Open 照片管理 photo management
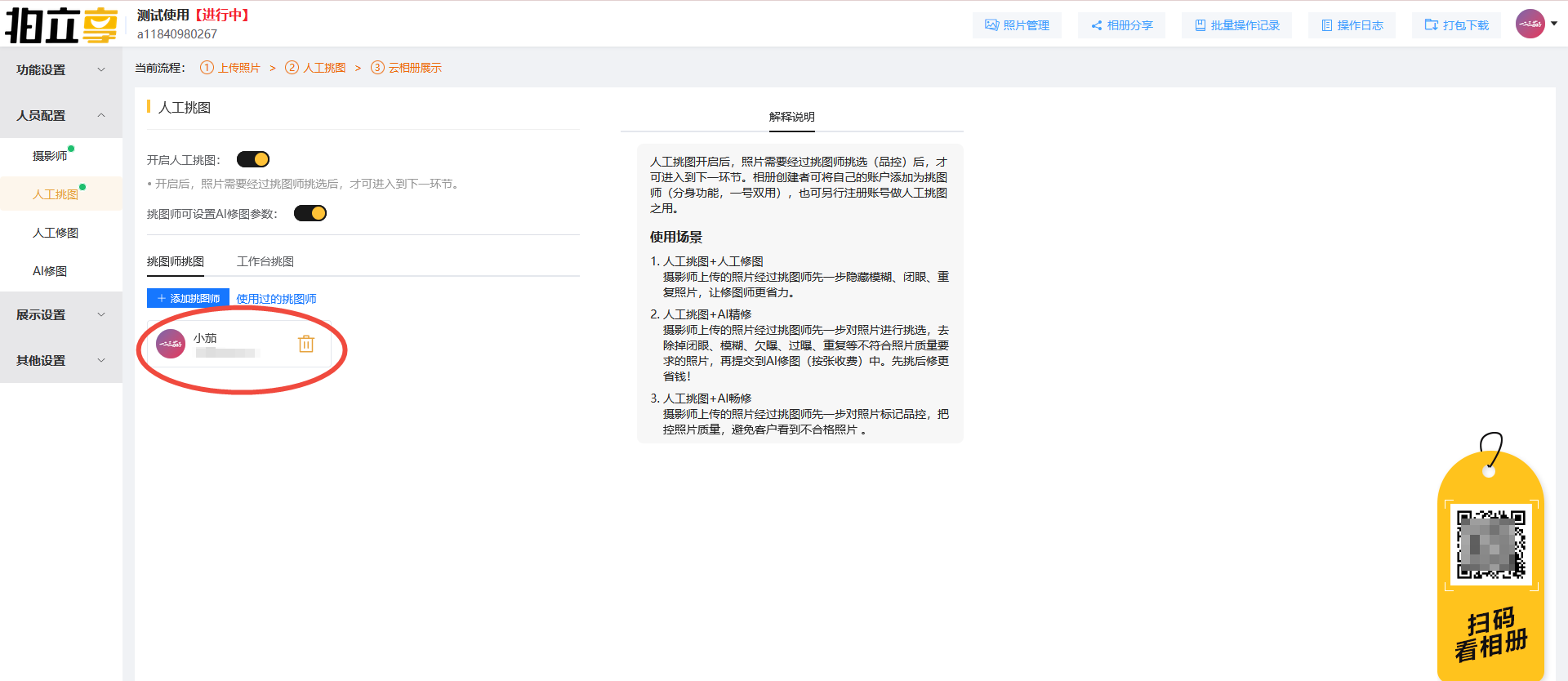 tap(1017, 25)
